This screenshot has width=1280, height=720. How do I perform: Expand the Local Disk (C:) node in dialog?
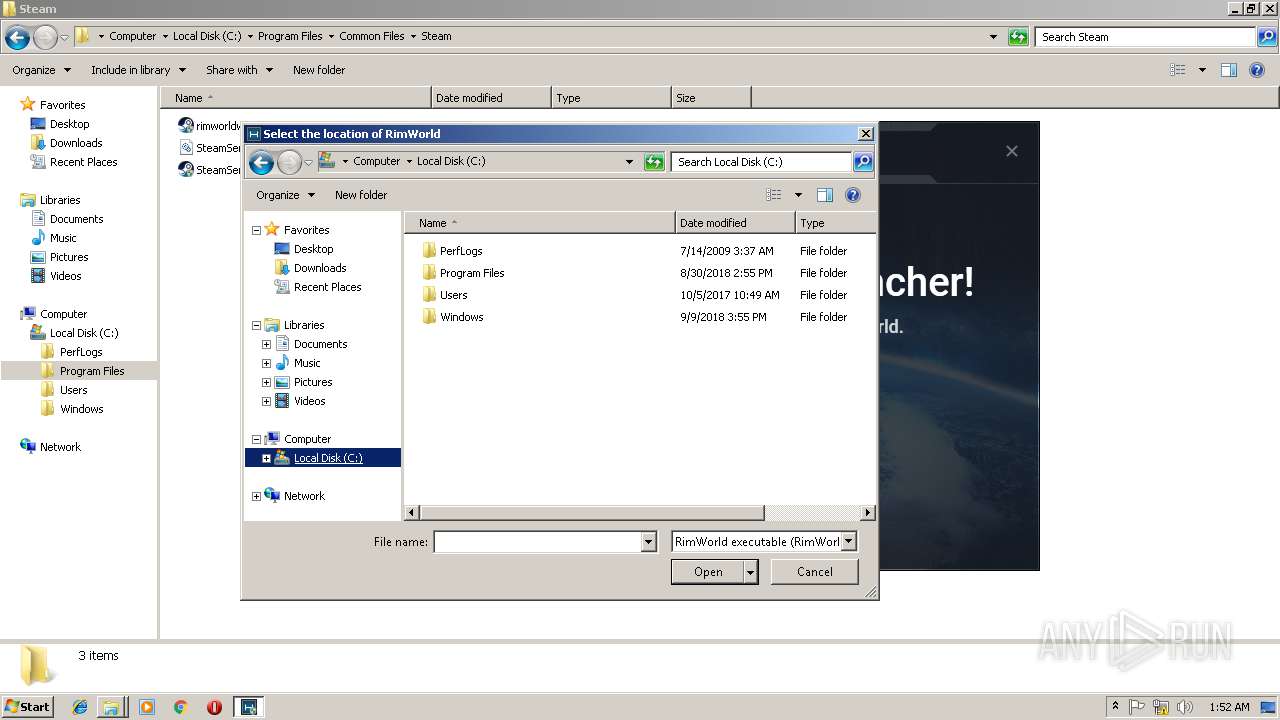266,458
